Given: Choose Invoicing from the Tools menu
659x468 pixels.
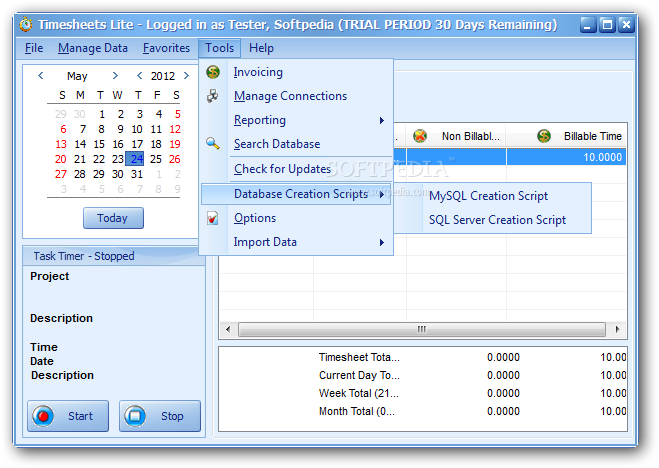Looking at the screenshot, I should (x=297, y=72).
